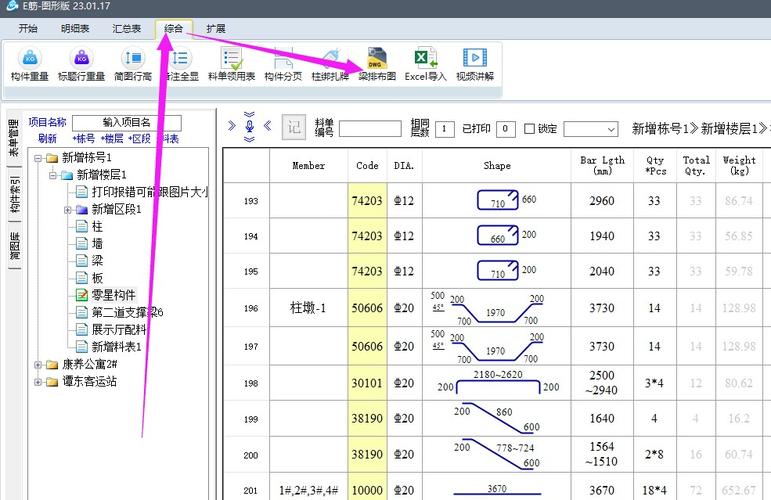The width and height of the screenshot is (771, 500).
Task: Click the 记 note button
Action: [x=294, y=127]
